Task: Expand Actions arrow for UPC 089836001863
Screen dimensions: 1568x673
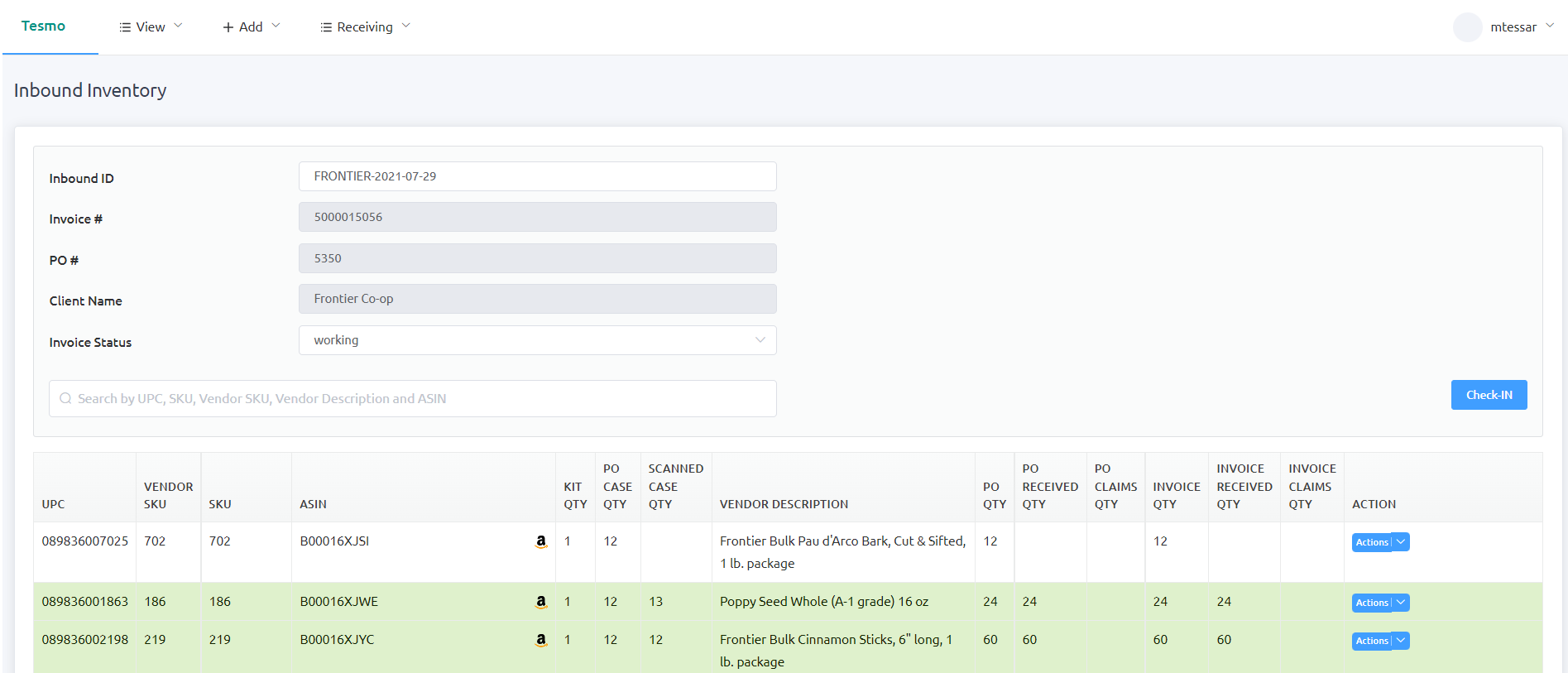Action: point(1401,603)
